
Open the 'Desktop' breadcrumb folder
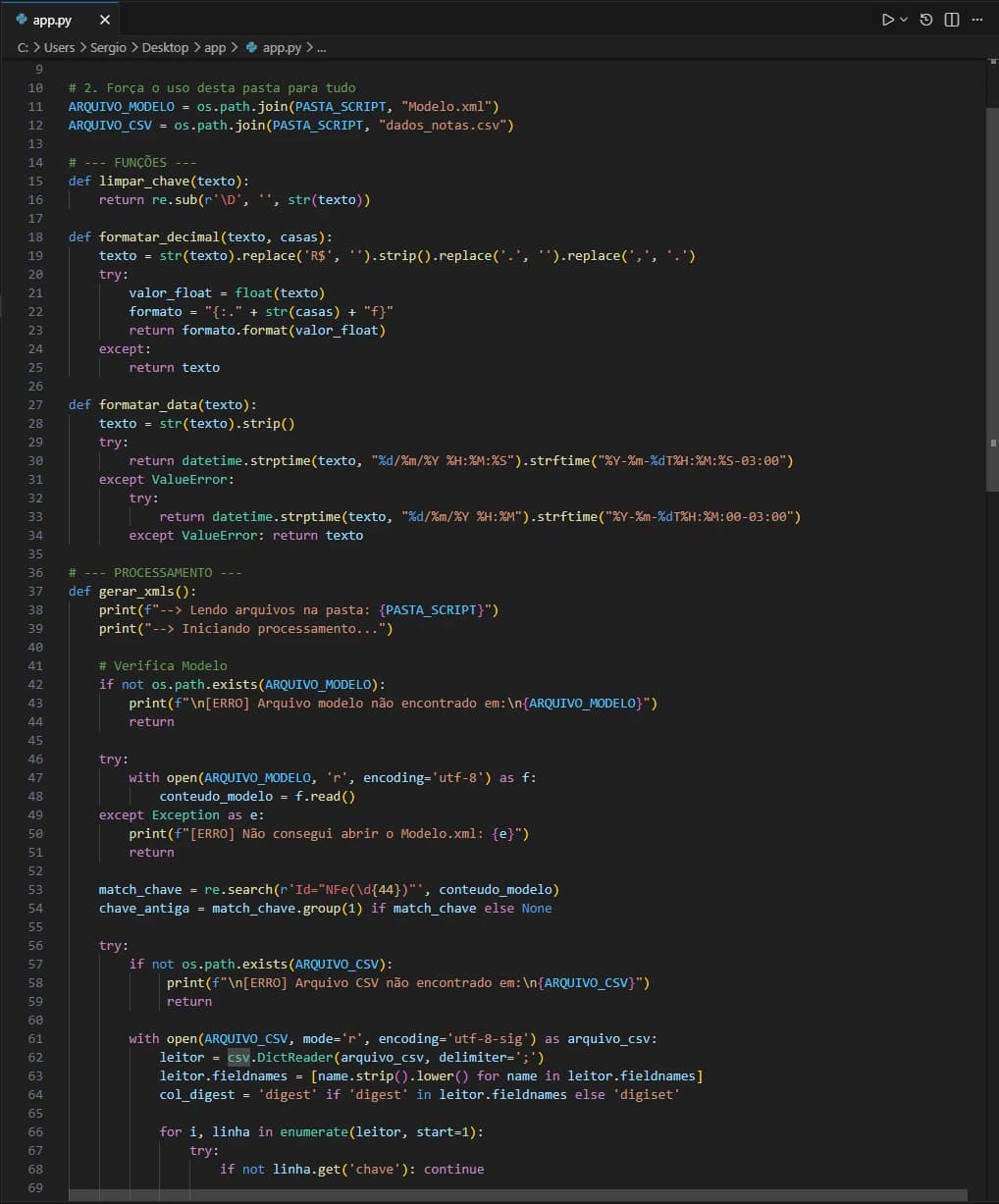[165, 47]
